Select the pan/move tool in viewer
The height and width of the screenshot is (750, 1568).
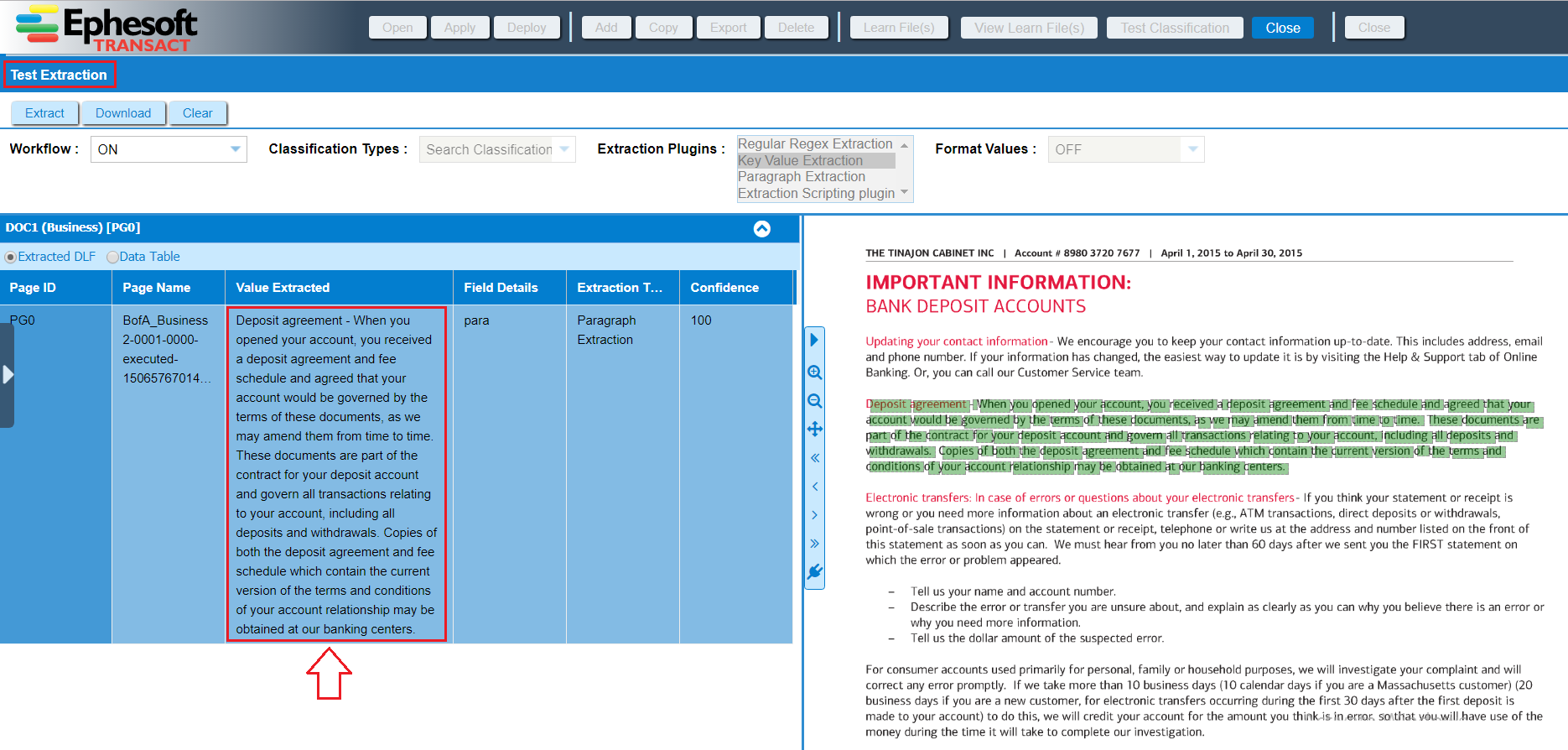(814, 430)
